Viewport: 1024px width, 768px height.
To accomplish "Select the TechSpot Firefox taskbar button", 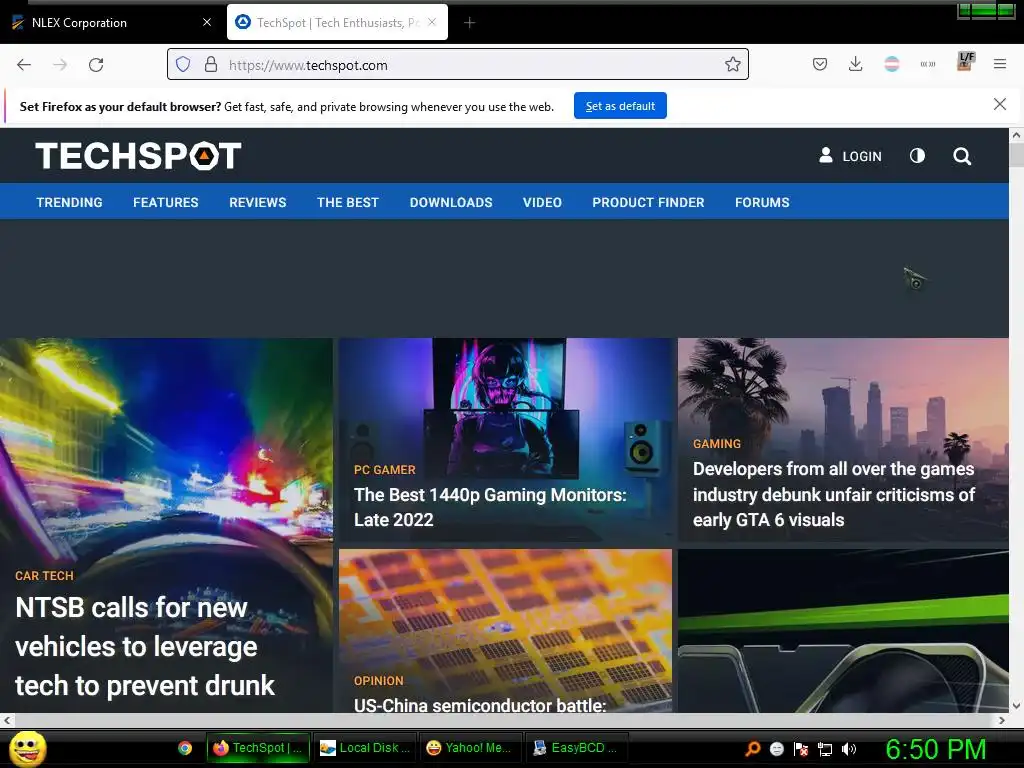I will coord(258,748).
